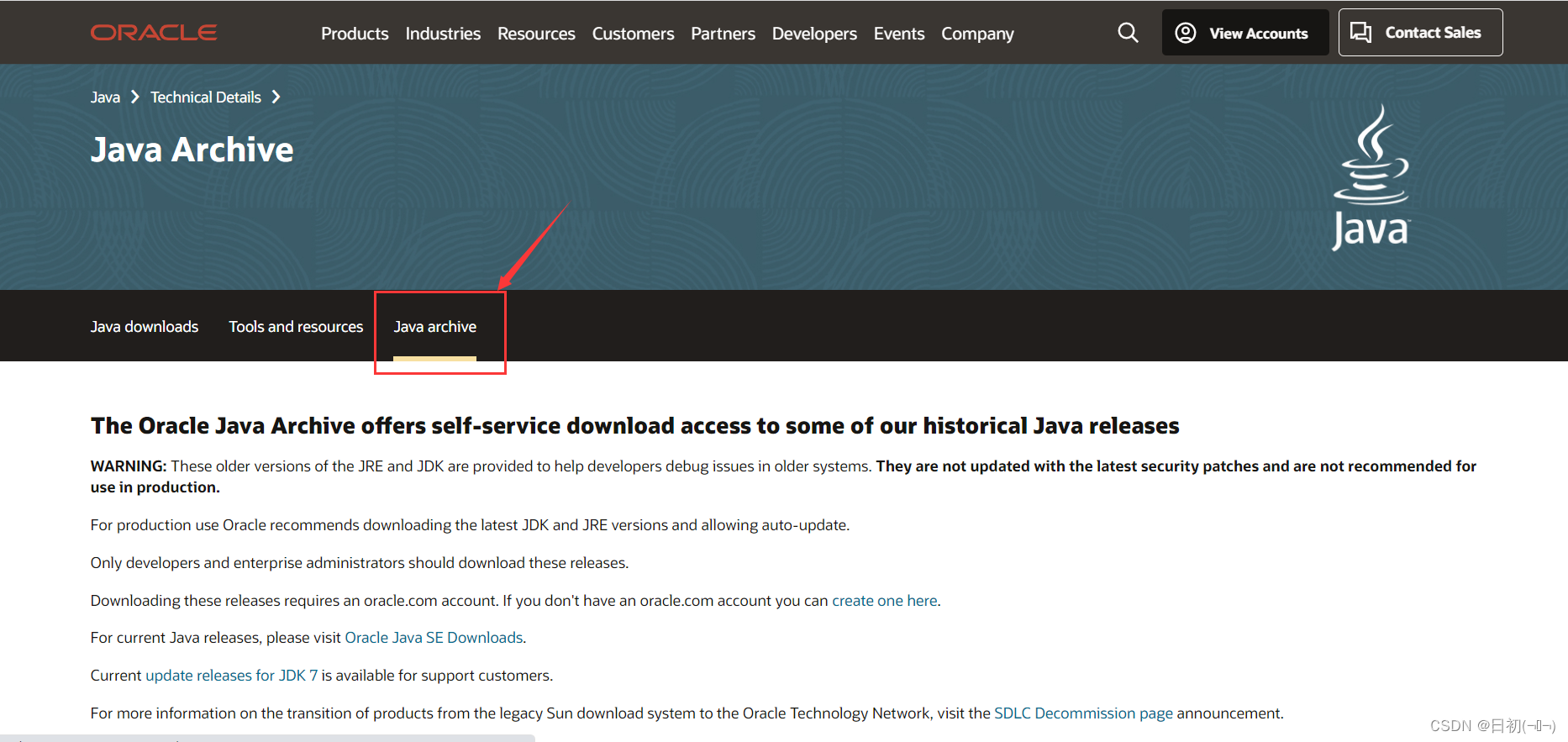Click the chevron after Java breadcrumb
1568x742 pixels.
point(134,97)
